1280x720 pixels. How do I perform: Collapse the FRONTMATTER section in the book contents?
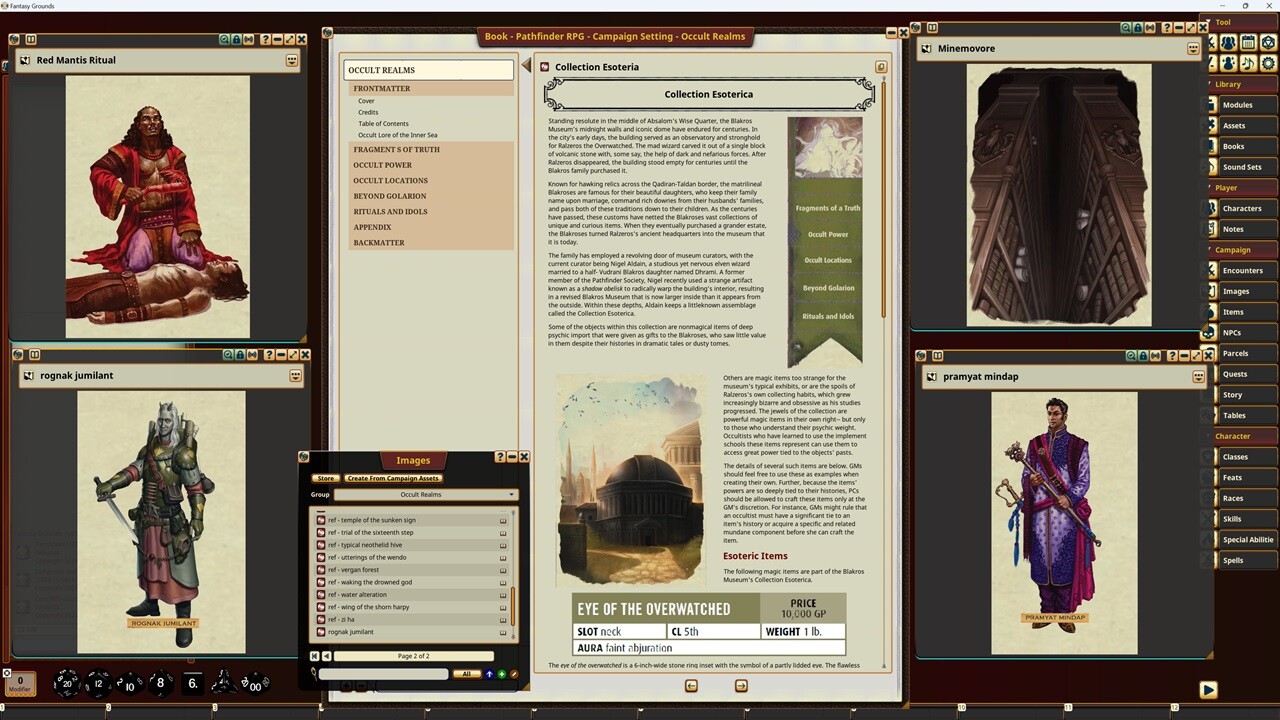coord(382,88)
